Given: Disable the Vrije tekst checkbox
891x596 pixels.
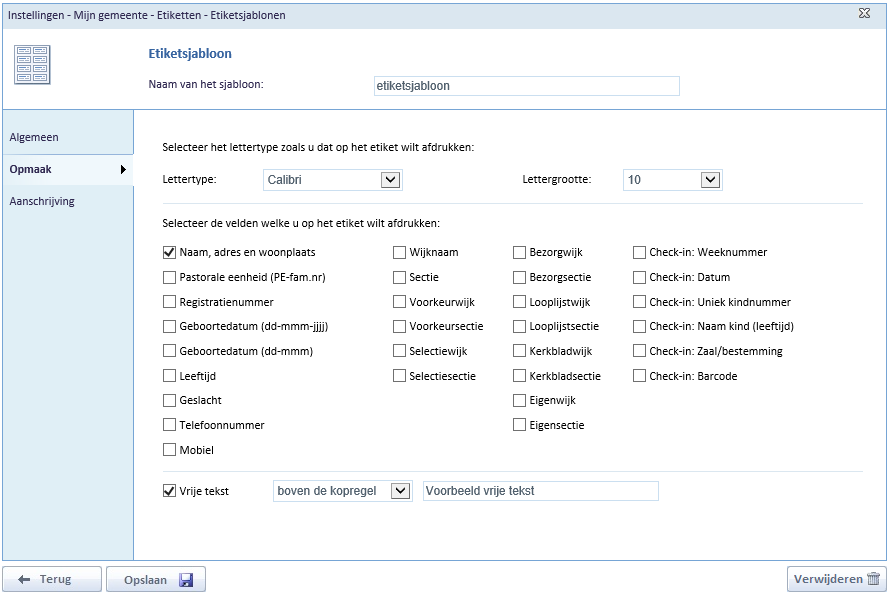Looking at the screenshot, I should pos(169,491).
